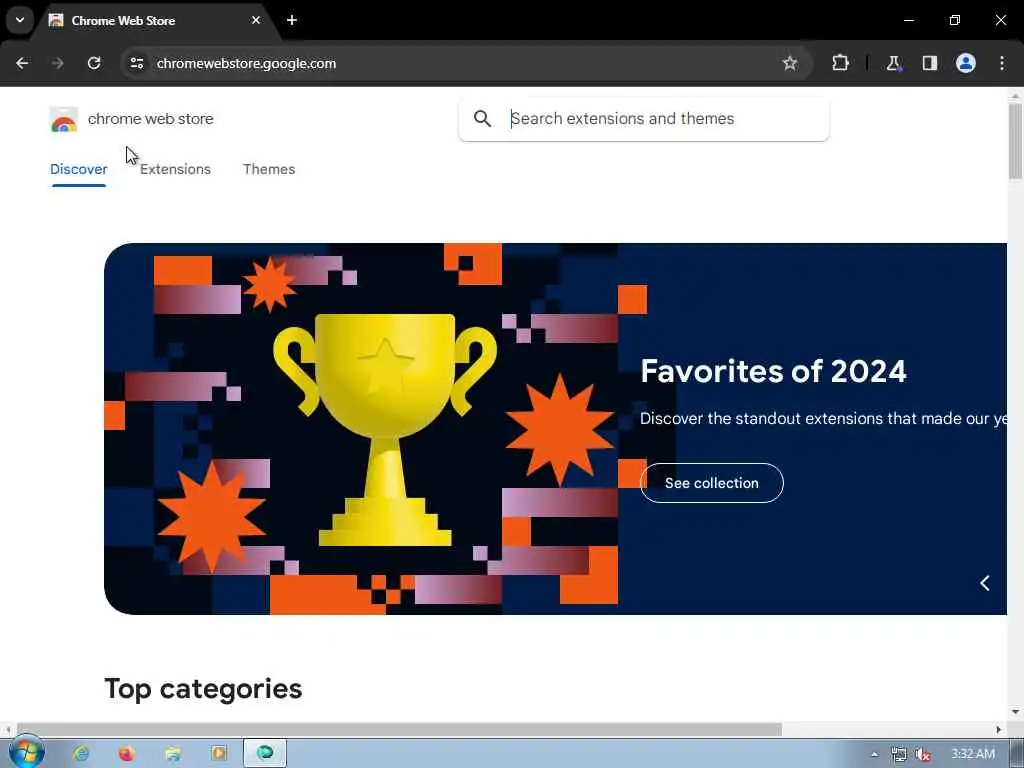Open the site information icon in address bar
This screenshot has width=1024, height=768.
[136, 63]
